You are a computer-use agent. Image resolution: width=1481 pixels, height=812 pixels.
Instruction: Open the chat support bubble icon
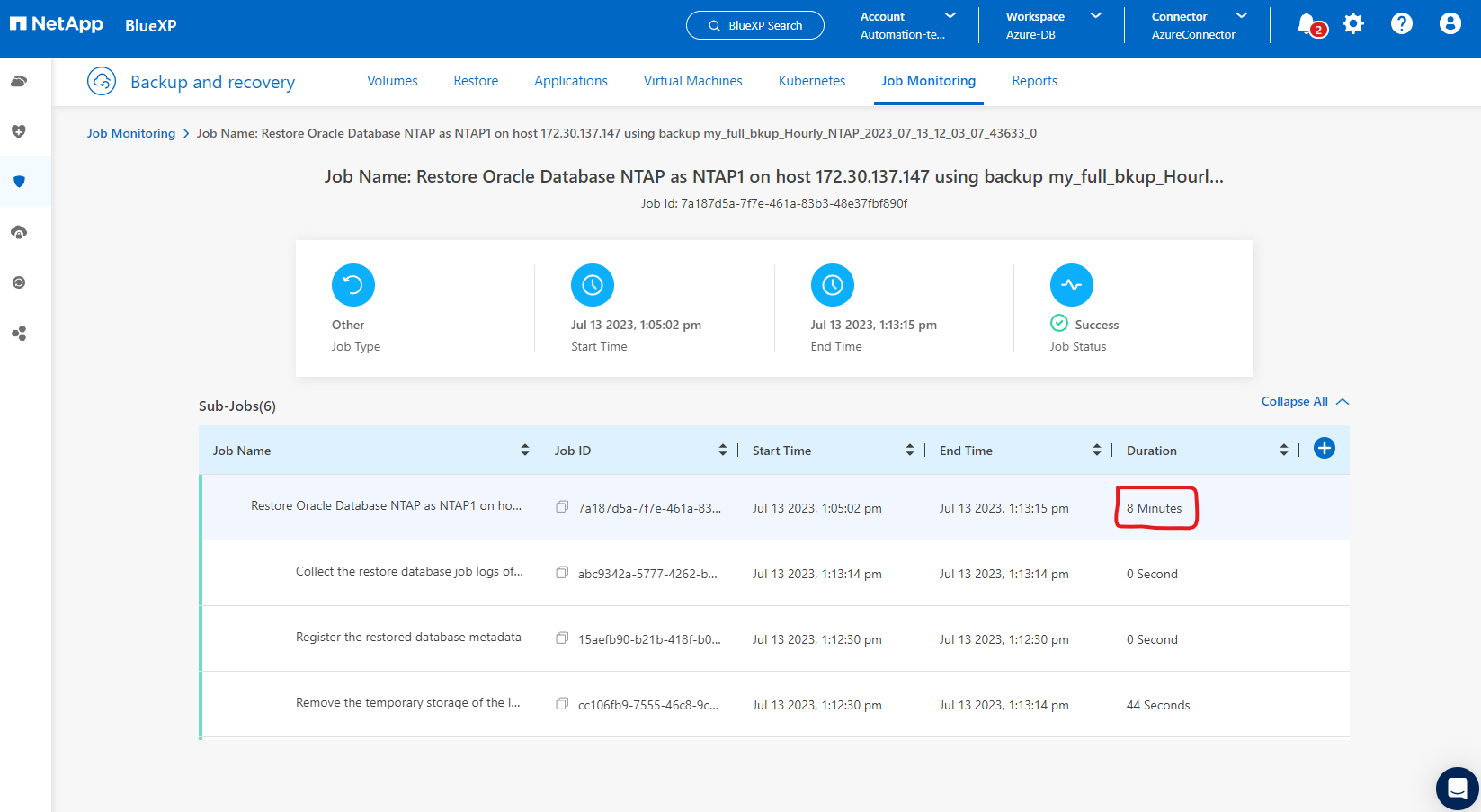click(x=1457, y=789)
